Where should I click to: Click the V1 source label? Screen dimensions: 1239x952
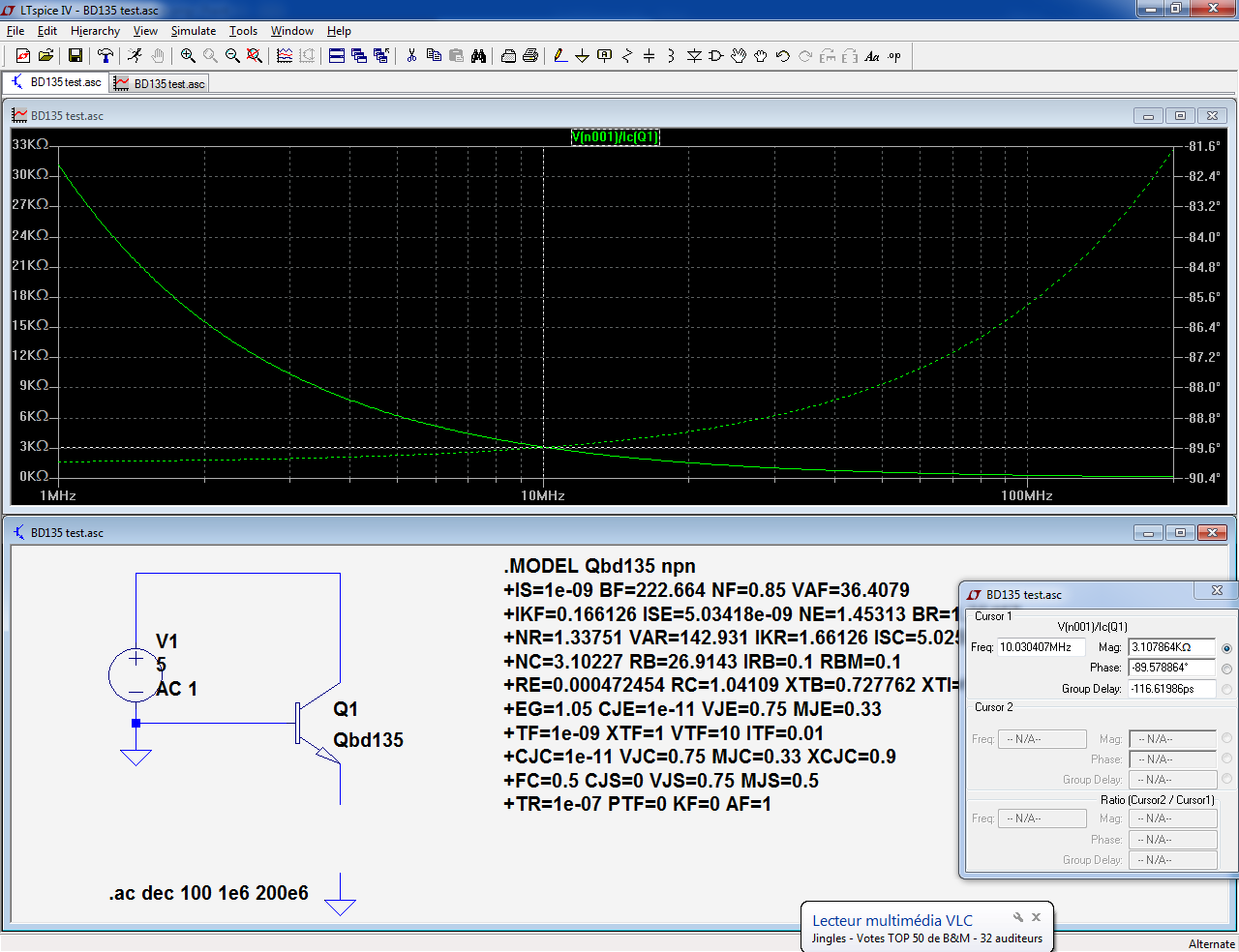pyautogui.click(x=166, y=641)
